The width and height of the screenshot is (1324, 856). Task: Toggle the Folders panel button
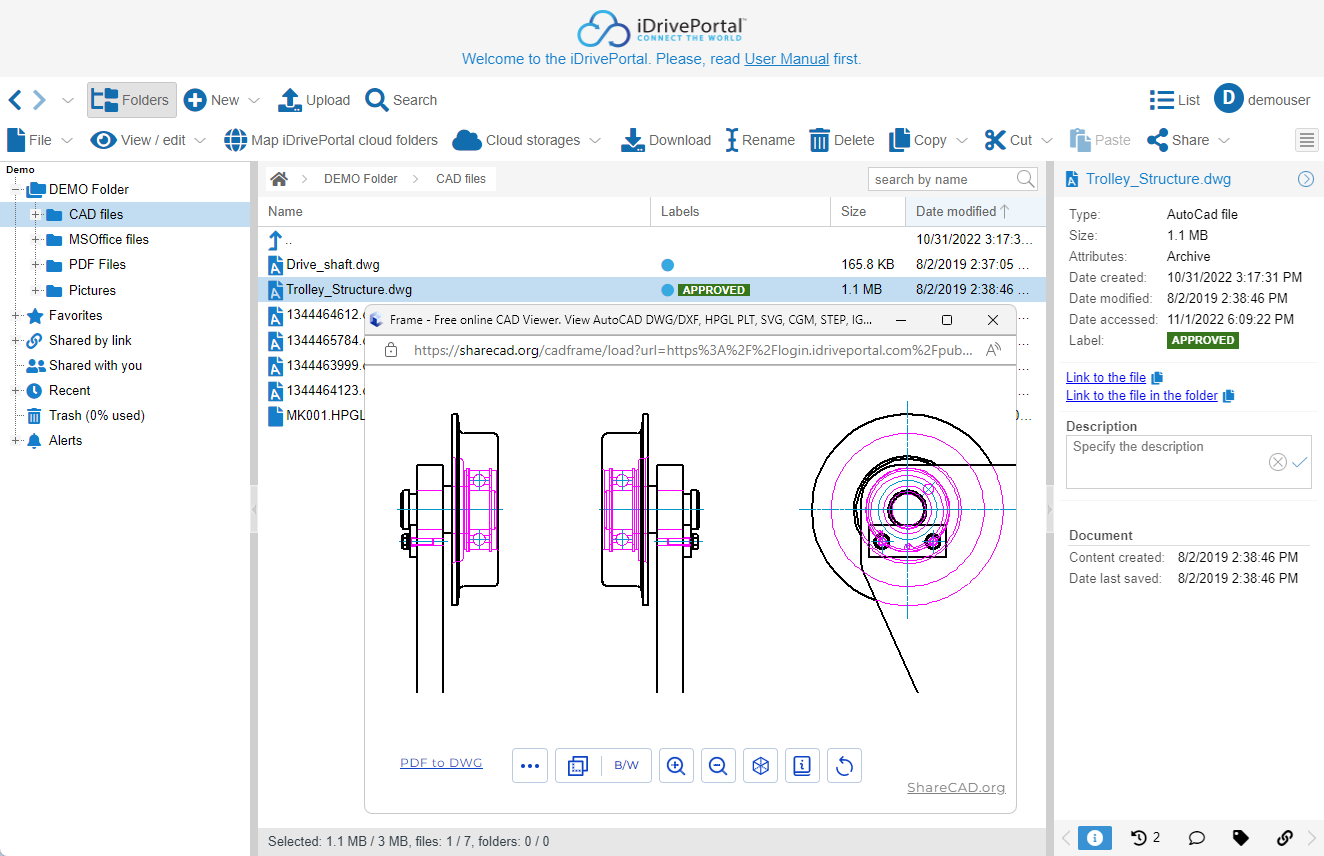point(132,100)
